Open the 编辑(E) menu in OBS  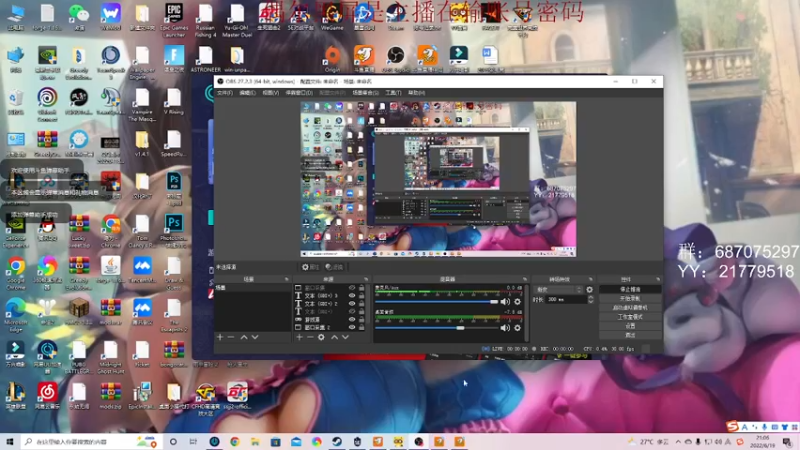247,93
